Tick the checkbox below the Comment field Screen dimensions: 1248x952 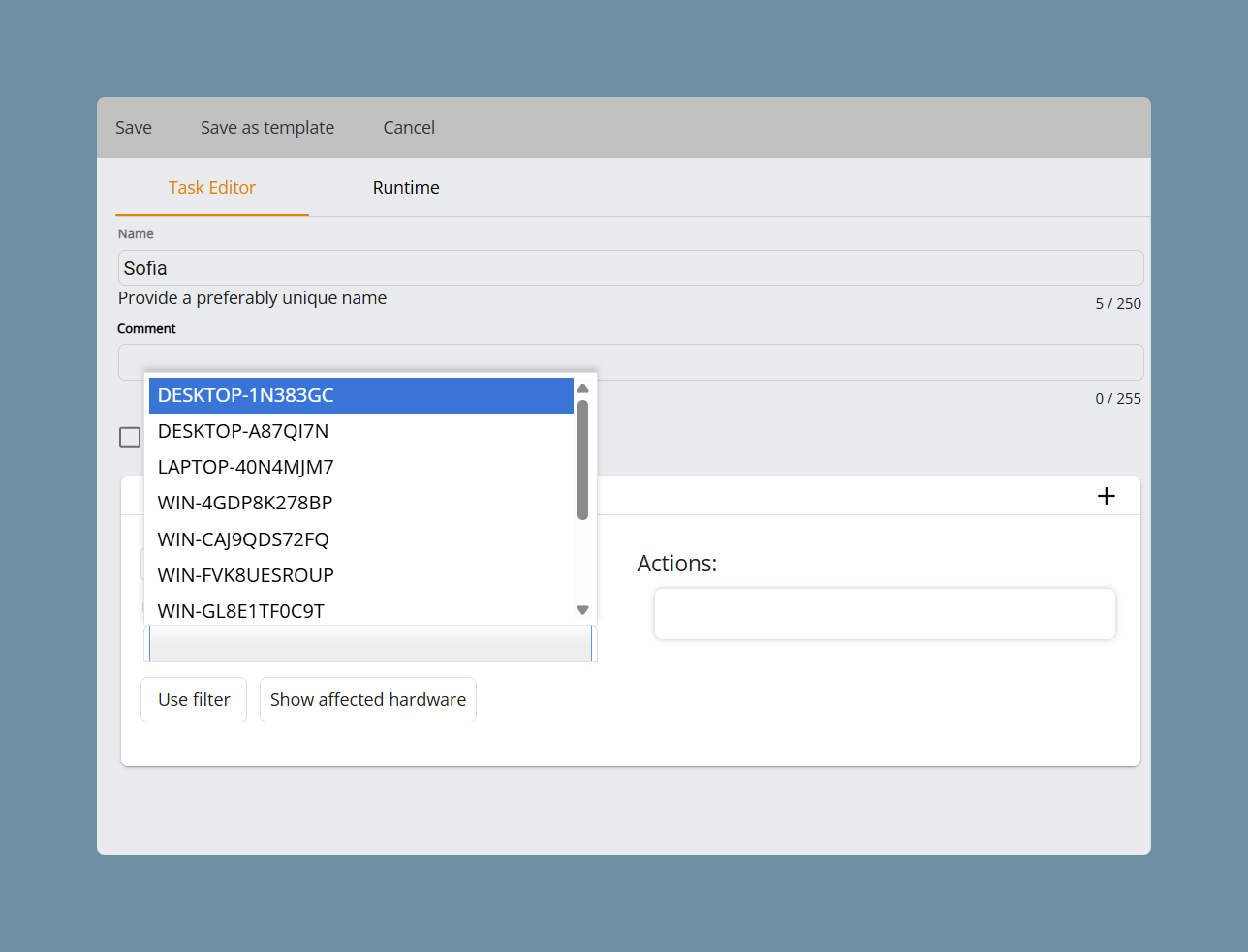[130, 438]
